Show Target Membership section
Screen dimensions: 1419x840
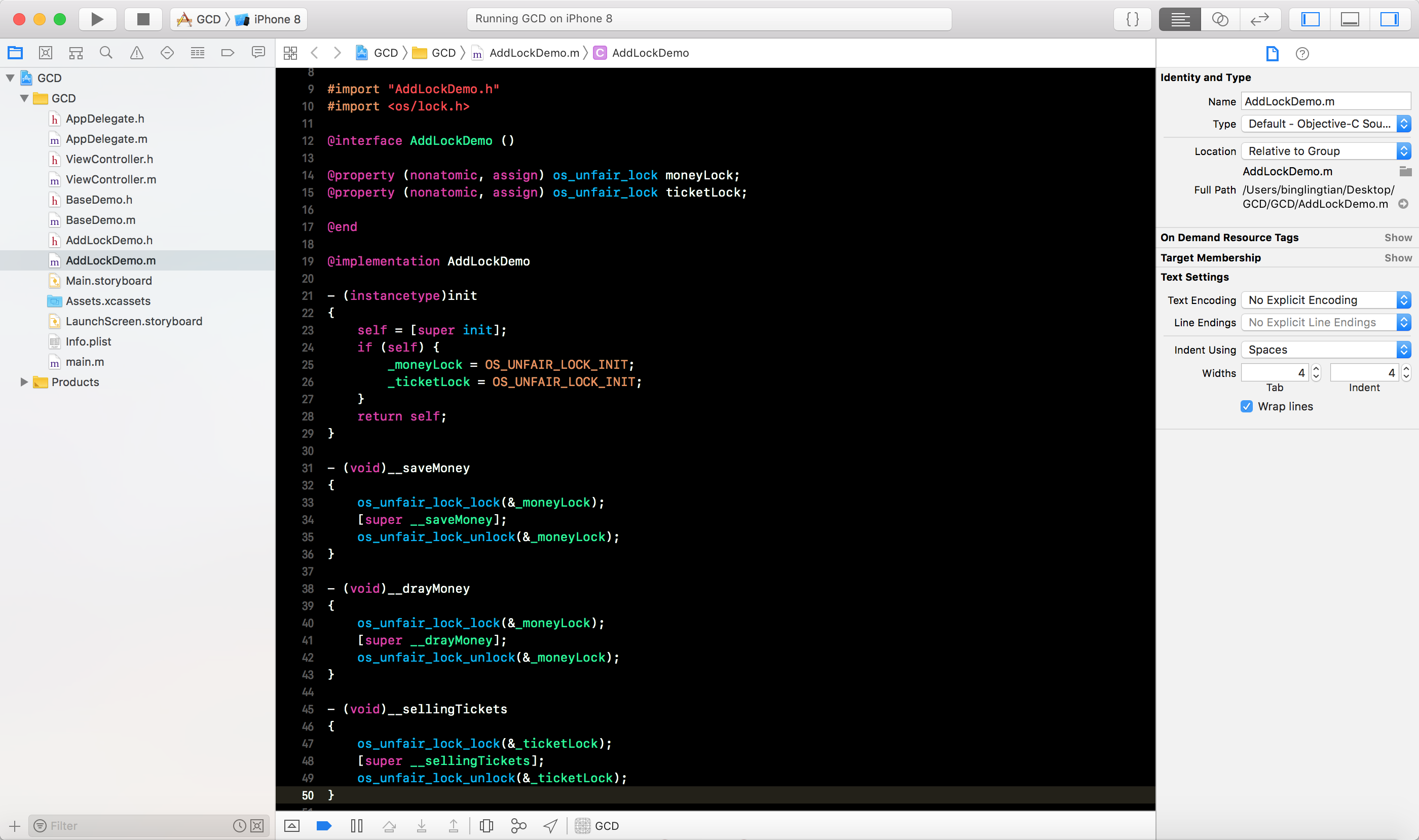pos(1398,258)
